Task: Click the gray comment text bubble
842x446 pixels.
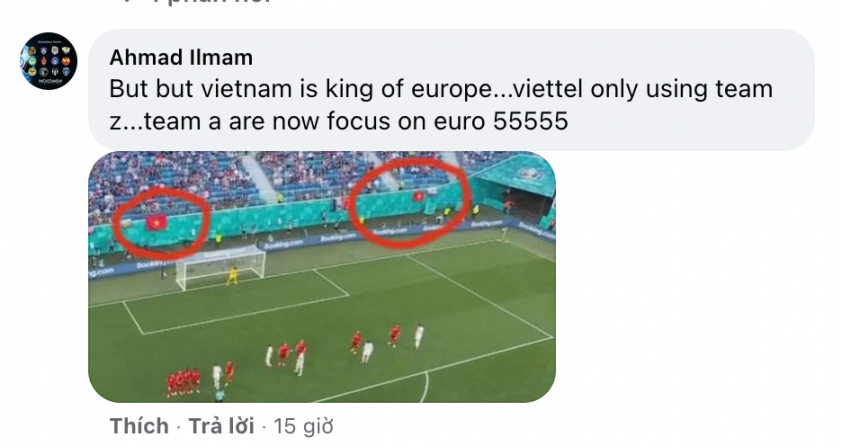Action: pyautogui.click(x=451, y=90)
